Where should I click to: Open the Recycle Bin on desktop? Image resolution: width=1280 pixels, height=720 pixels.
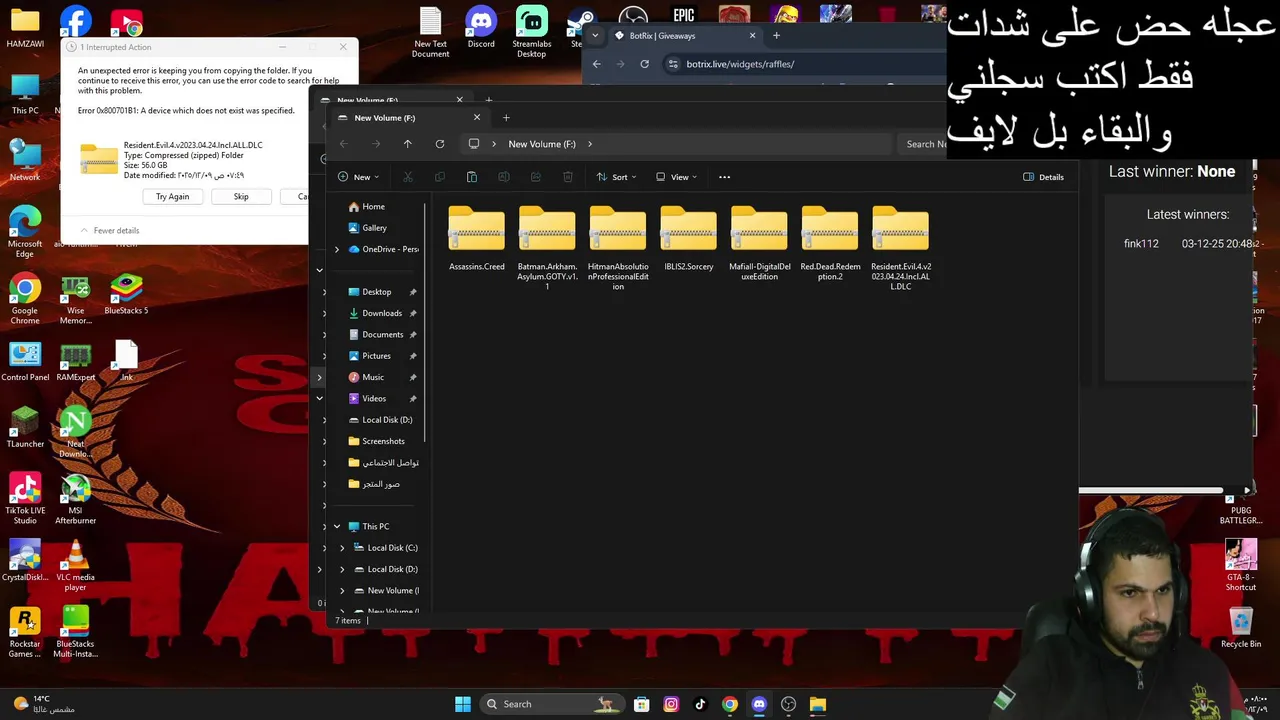tap(1241, 629)
